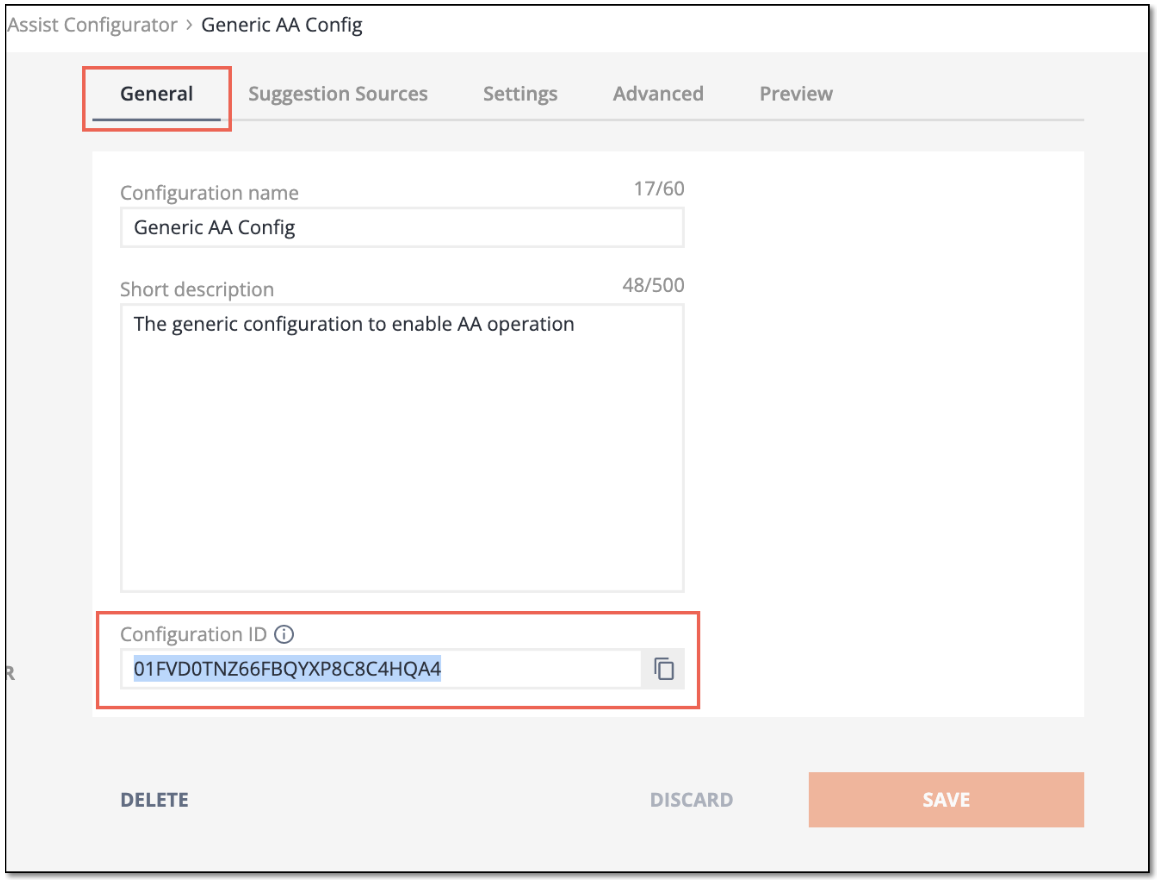
Task: Go to the Advanced tab
Action: point(658,94)
